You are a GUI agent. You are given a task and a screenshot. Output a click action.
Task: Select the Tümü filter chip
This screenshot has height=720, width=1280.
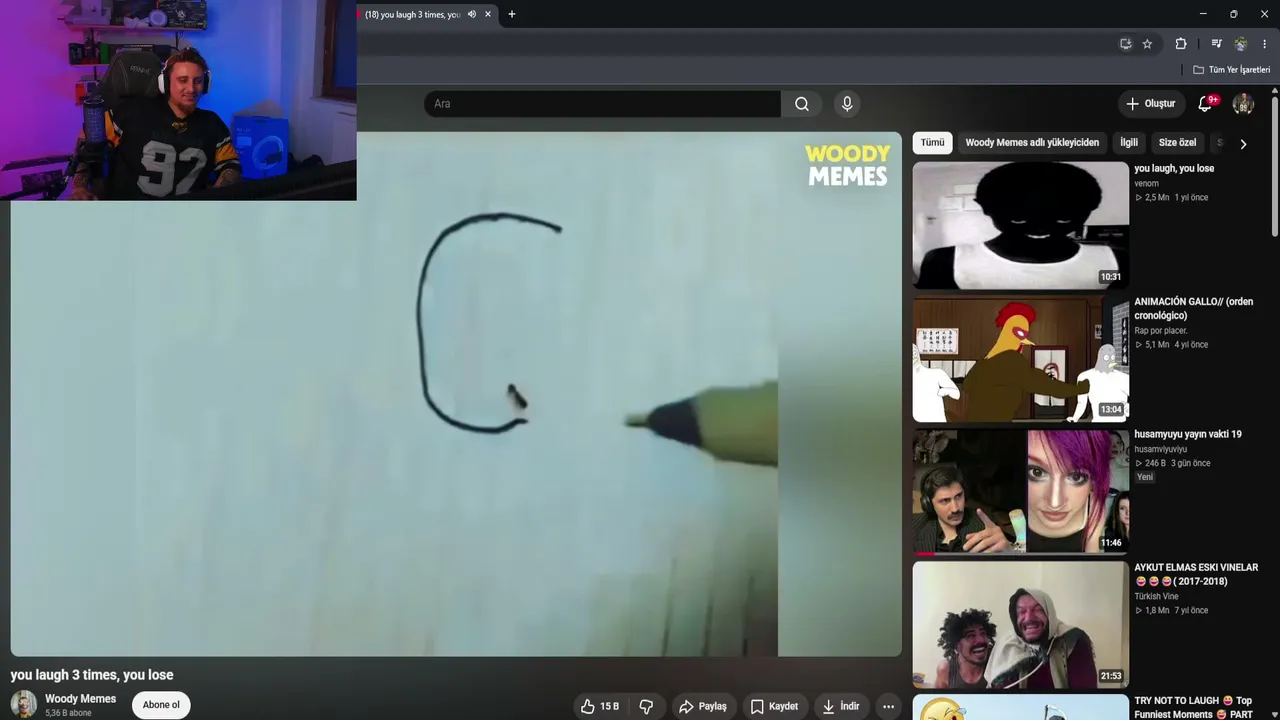click(x=932, y=143)
